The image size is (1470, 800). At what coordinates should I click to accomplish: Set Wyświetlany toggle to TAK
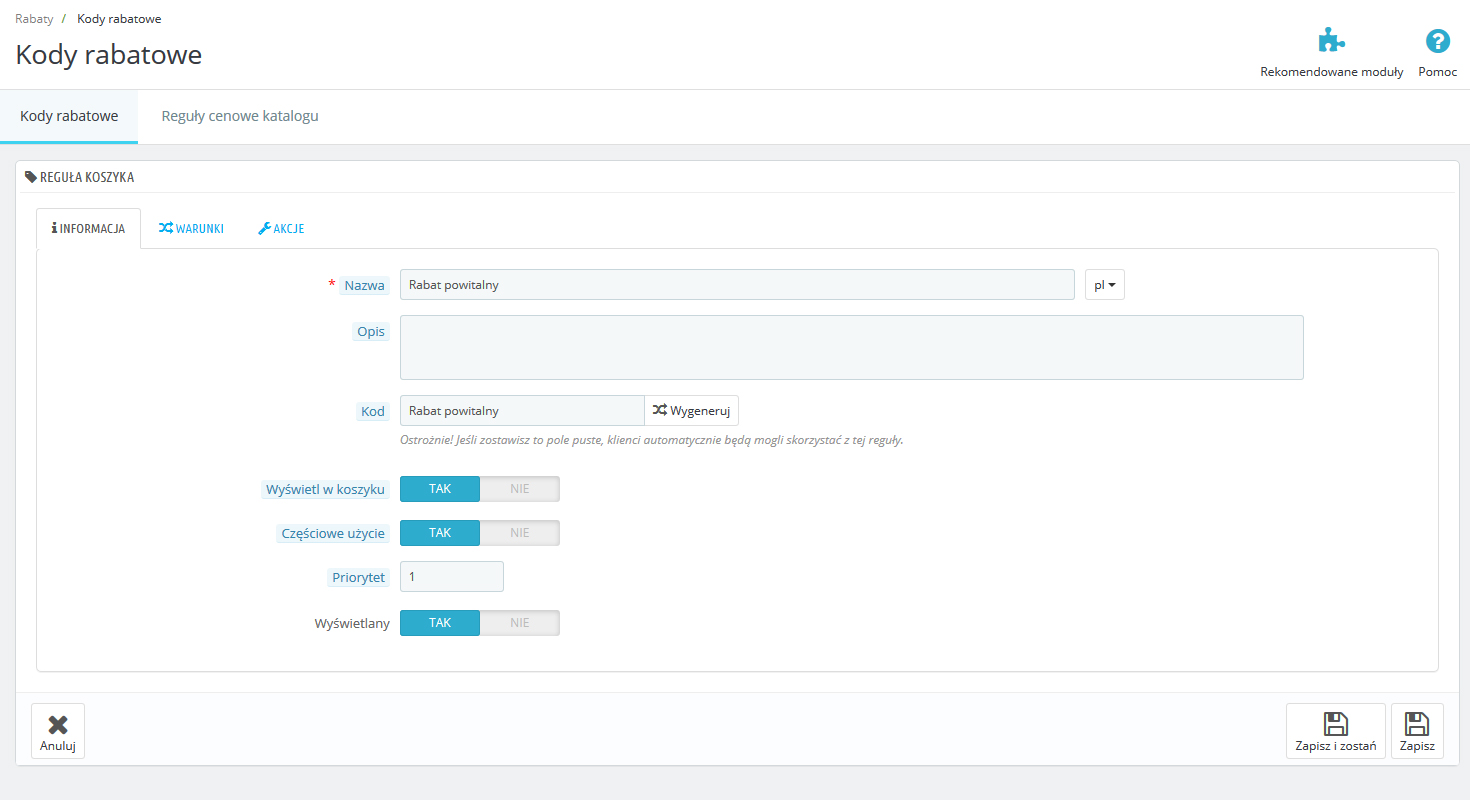pos(440,623)
